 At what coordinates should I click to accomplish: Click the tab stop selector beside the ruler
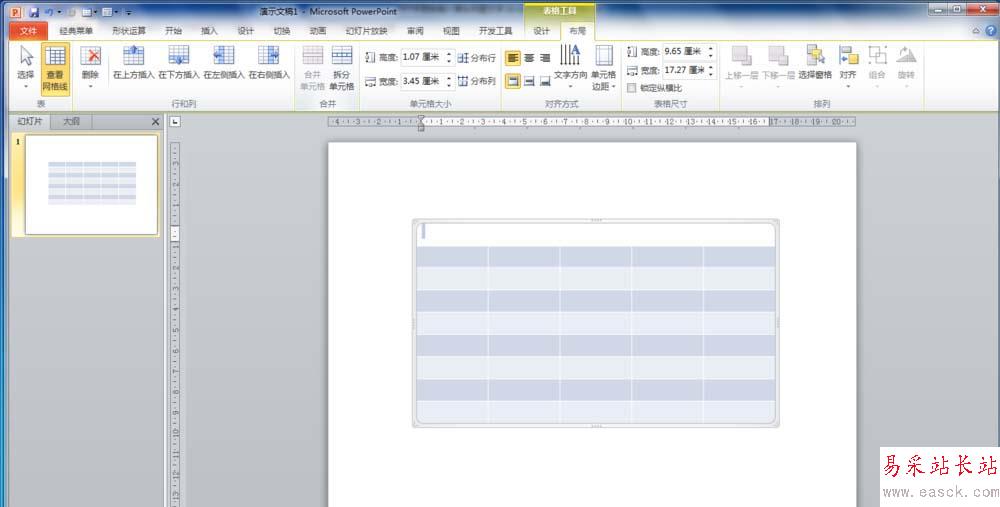pyautogui.click(x=175, y=121)
